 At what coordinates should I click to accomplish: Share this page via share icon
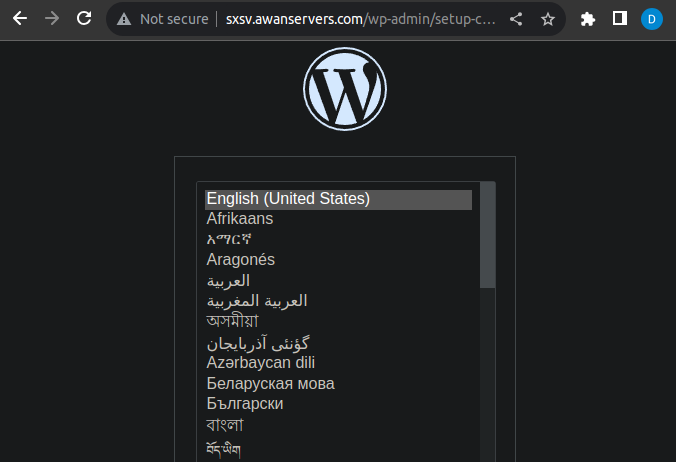[516, 19]
